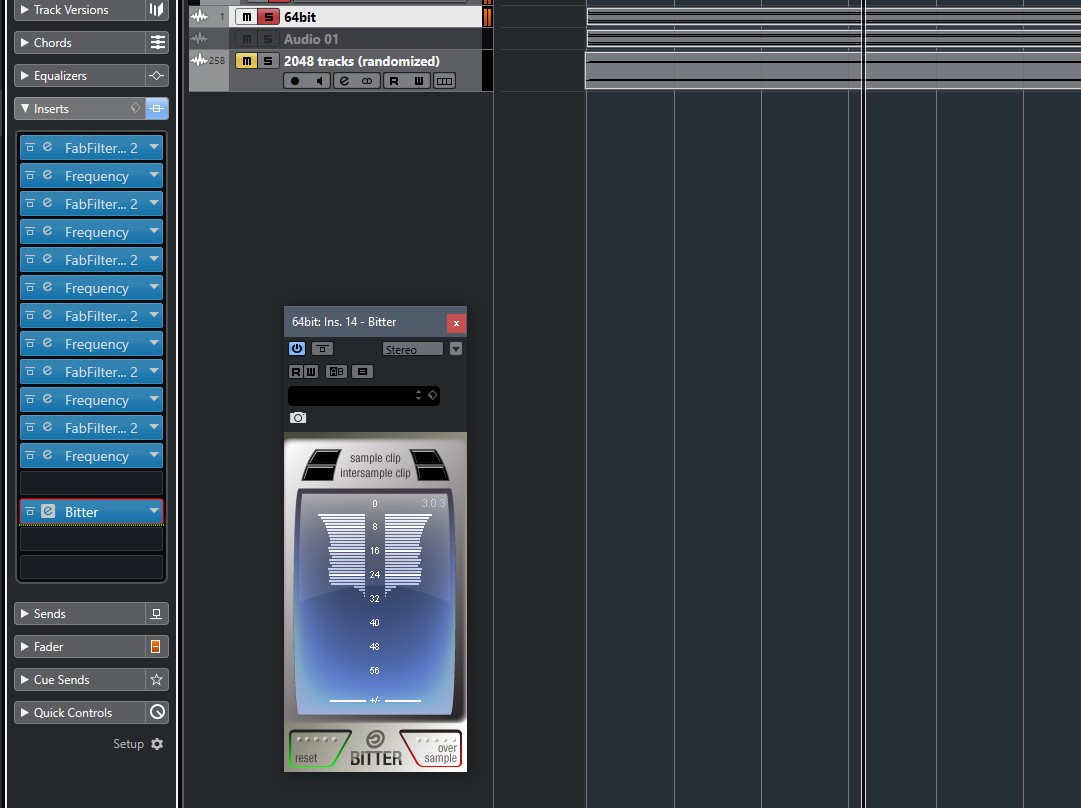Toggle Read automation in the Bitter plugin window
The image size is (1081, 808).
coord(296,372)
